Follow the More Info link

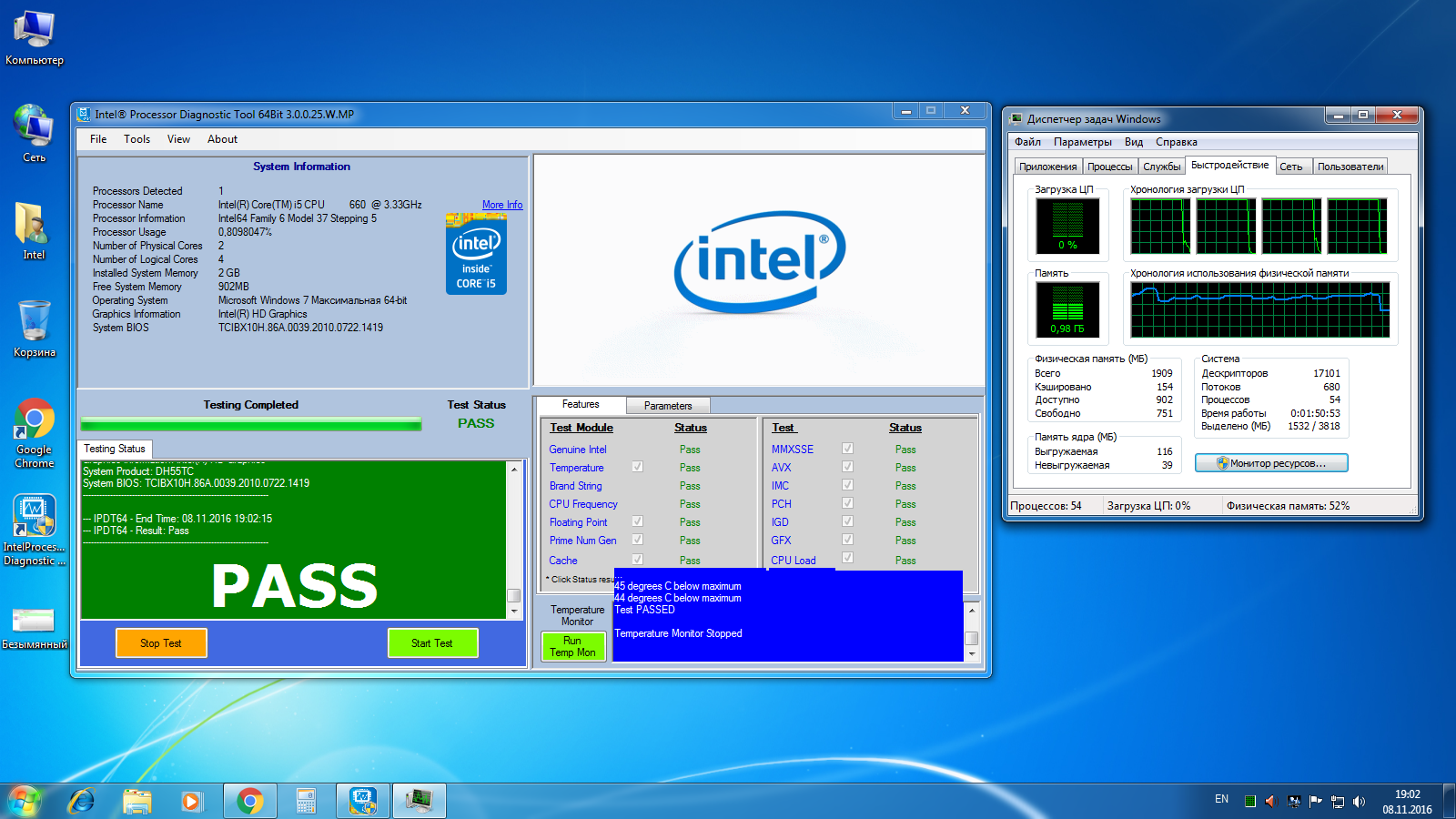tap(502, 205)
